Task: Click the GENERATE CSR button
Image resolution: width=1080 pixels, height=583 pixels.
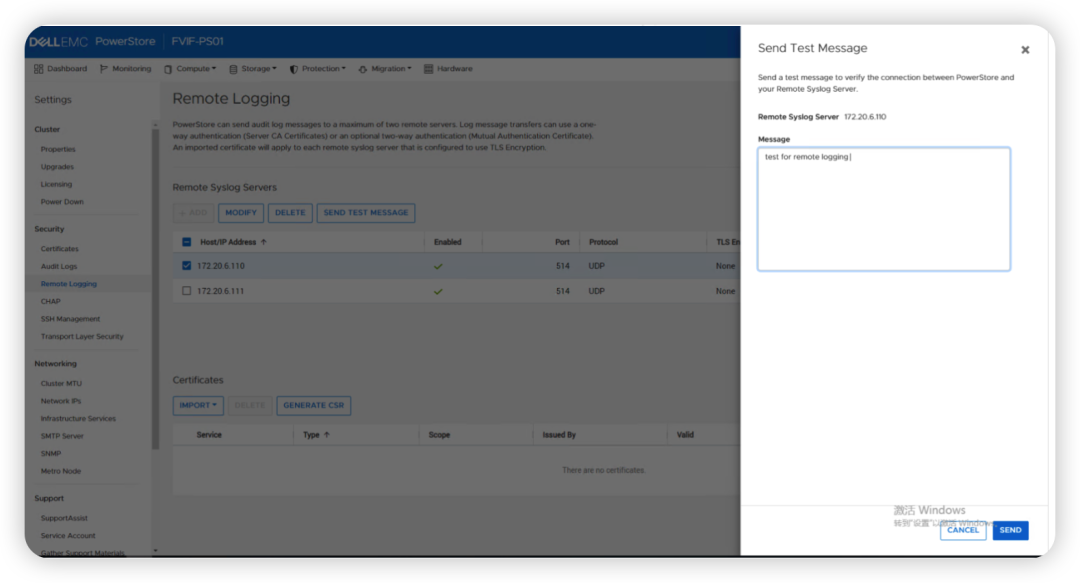Action: (x=313, y=405)
